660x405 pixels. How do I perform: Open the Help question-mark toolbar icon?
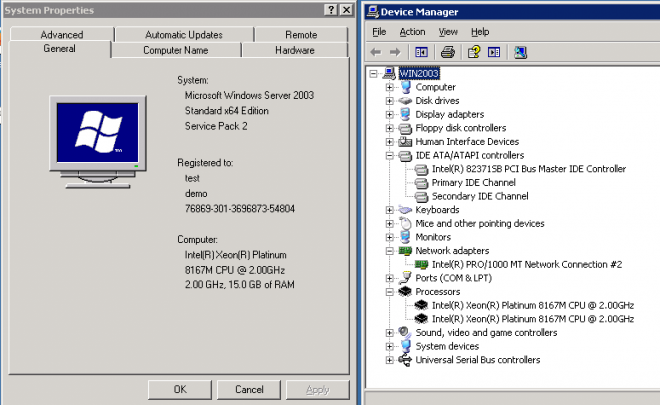474,52
